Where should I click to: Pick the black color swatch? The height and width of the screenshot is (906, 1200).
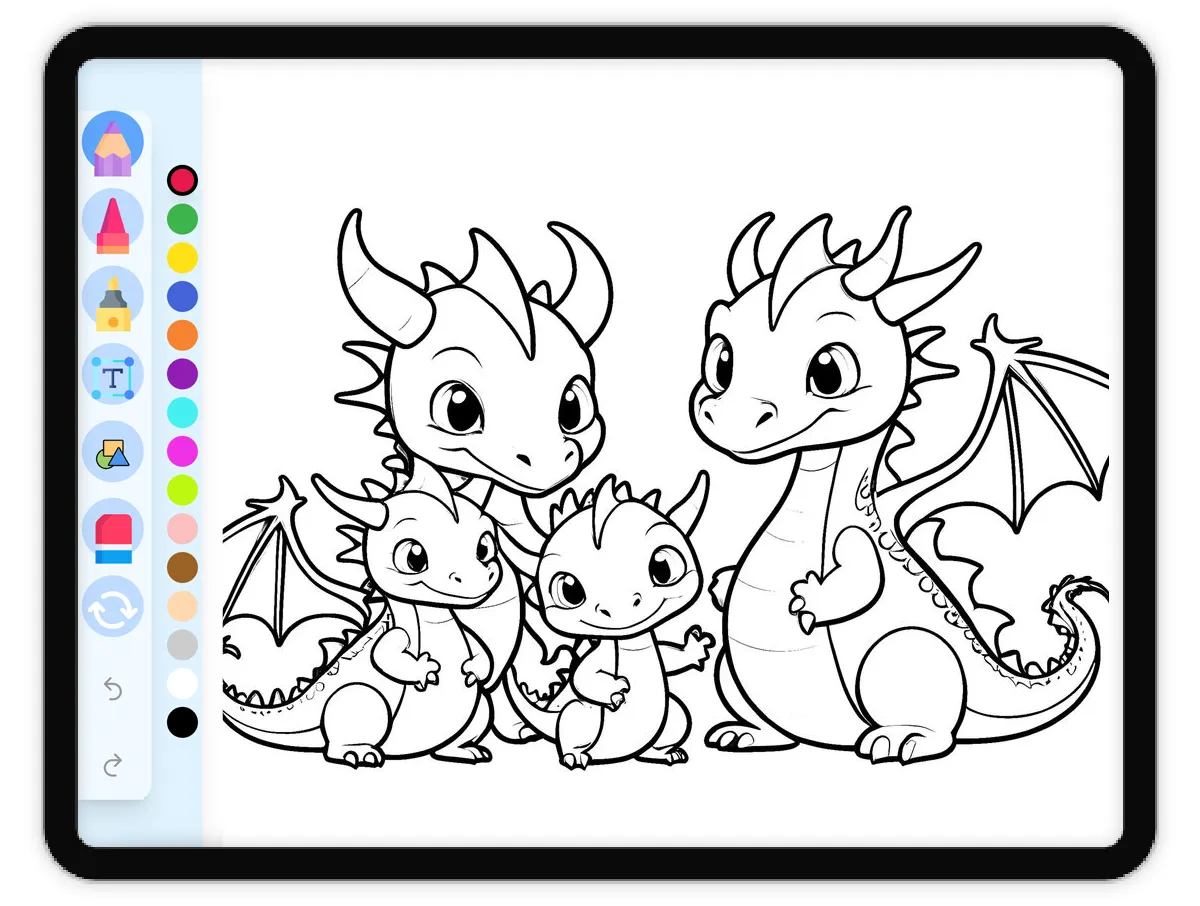point(182,722)
